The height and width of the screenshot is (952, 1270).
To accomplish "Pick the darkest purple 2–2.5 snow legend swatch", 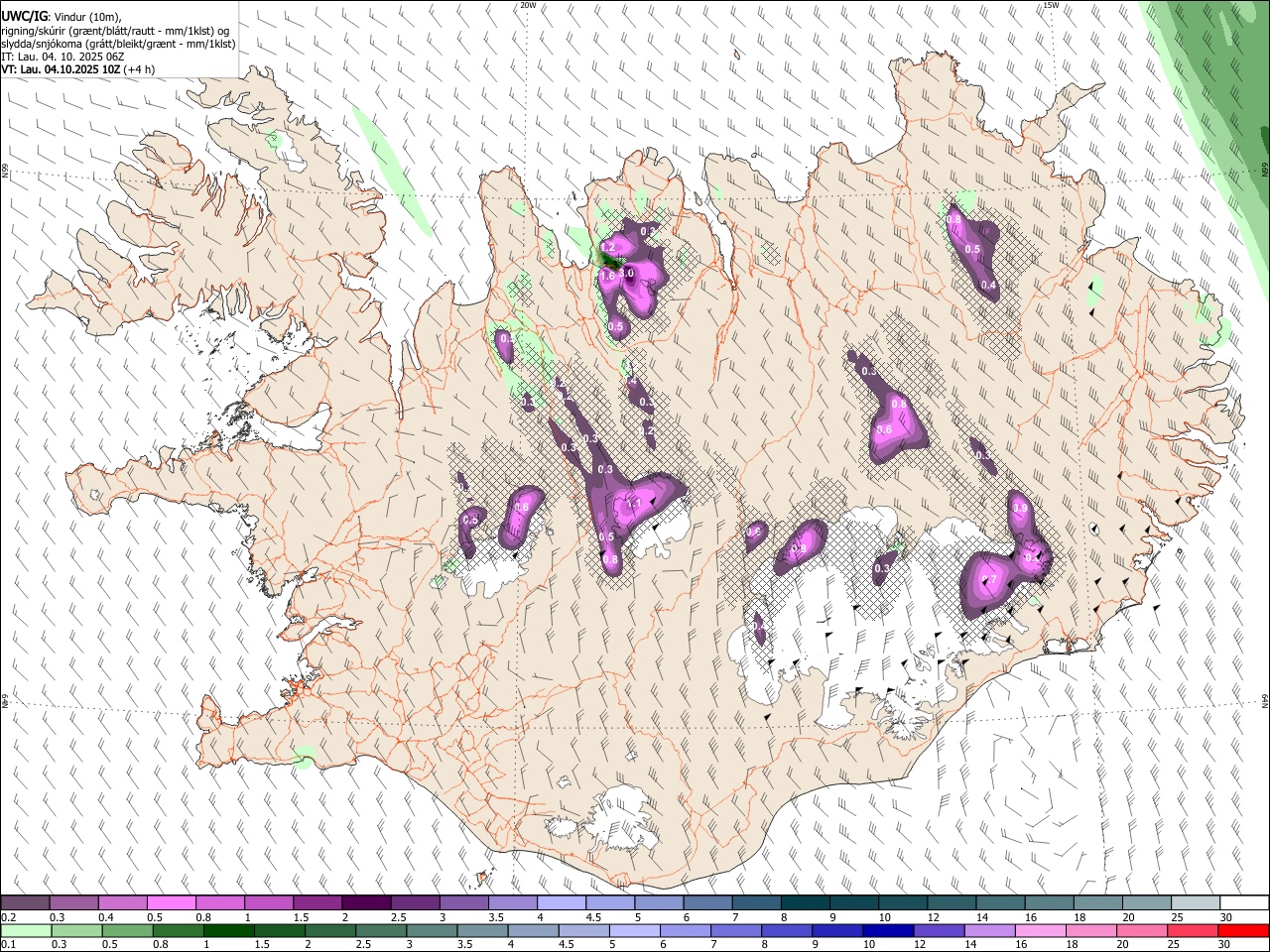I will [x=365, y=903].
